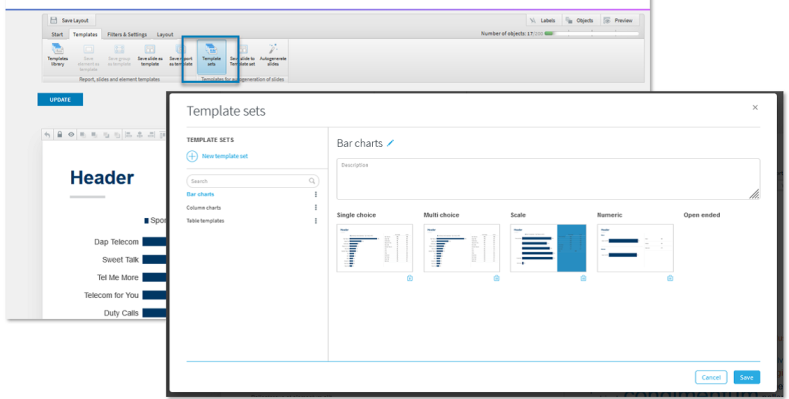789x399 pixels.
Task: Open the Templates library
Action: 58,55
